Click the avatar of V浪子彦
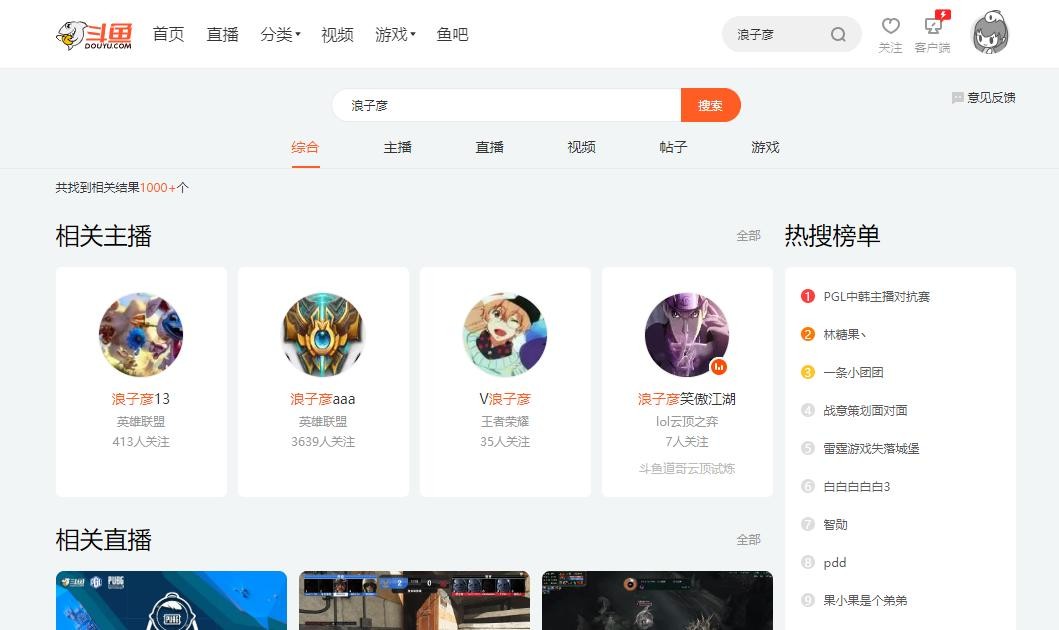Viewport: 1059px width, 630px height. coord(505,335)
